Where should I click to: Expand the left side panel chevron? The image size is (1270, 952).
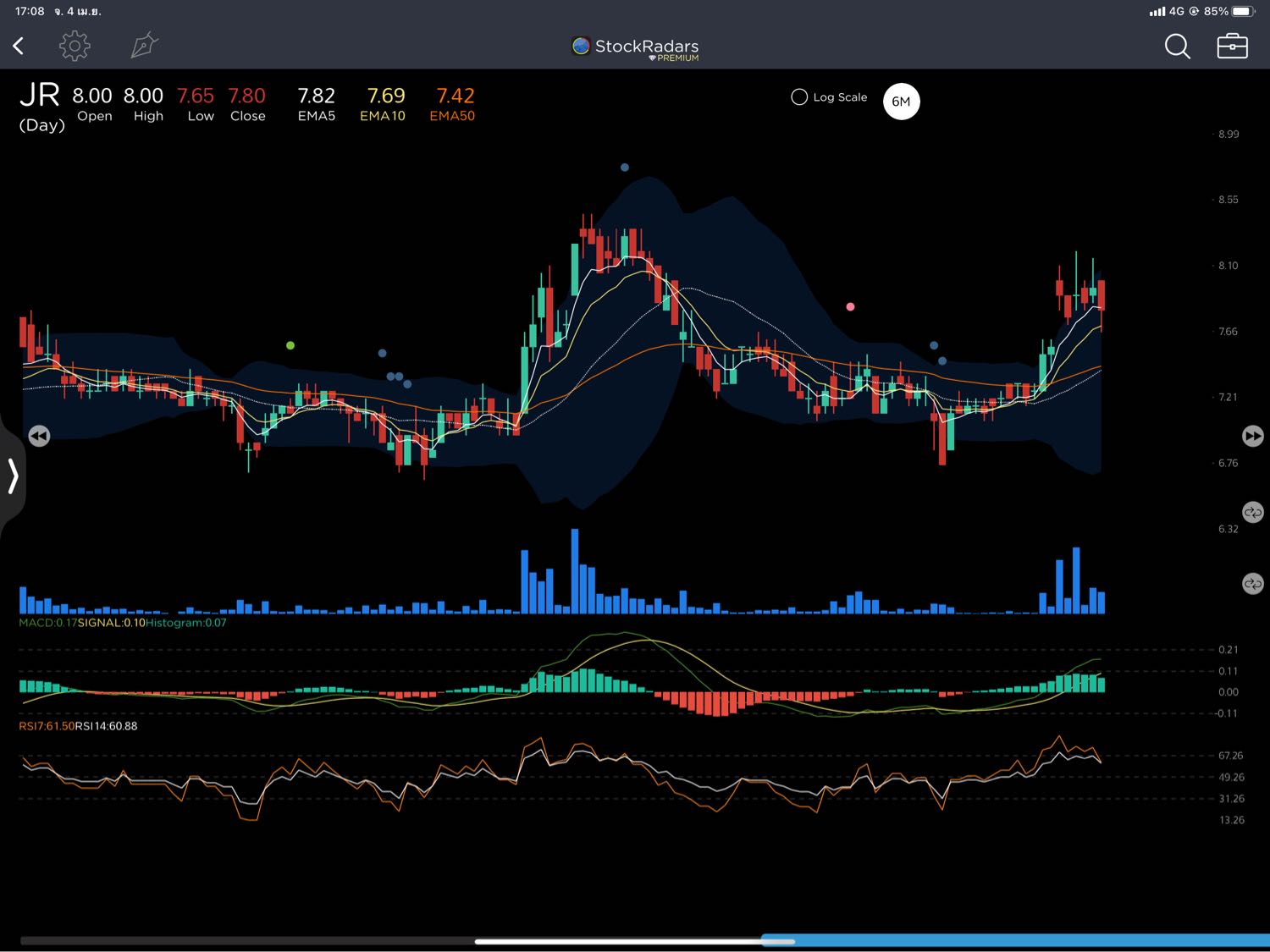pos(13,476)
